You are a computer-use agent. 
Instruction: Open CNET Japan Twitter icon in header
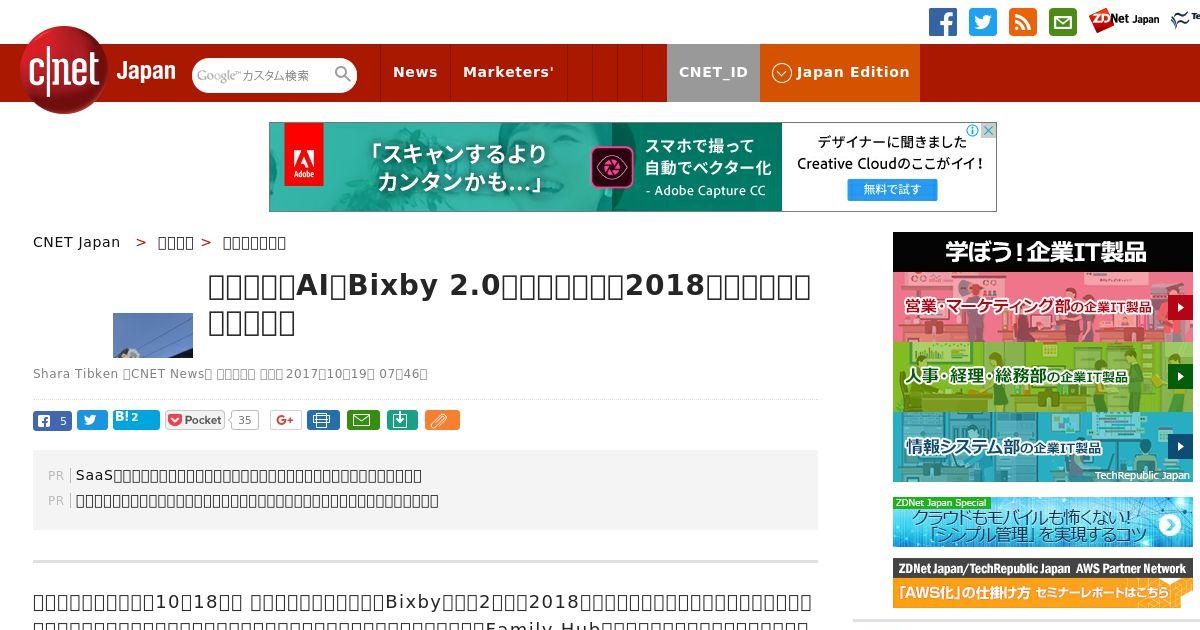pyautogui.click(x=983, y=22)
